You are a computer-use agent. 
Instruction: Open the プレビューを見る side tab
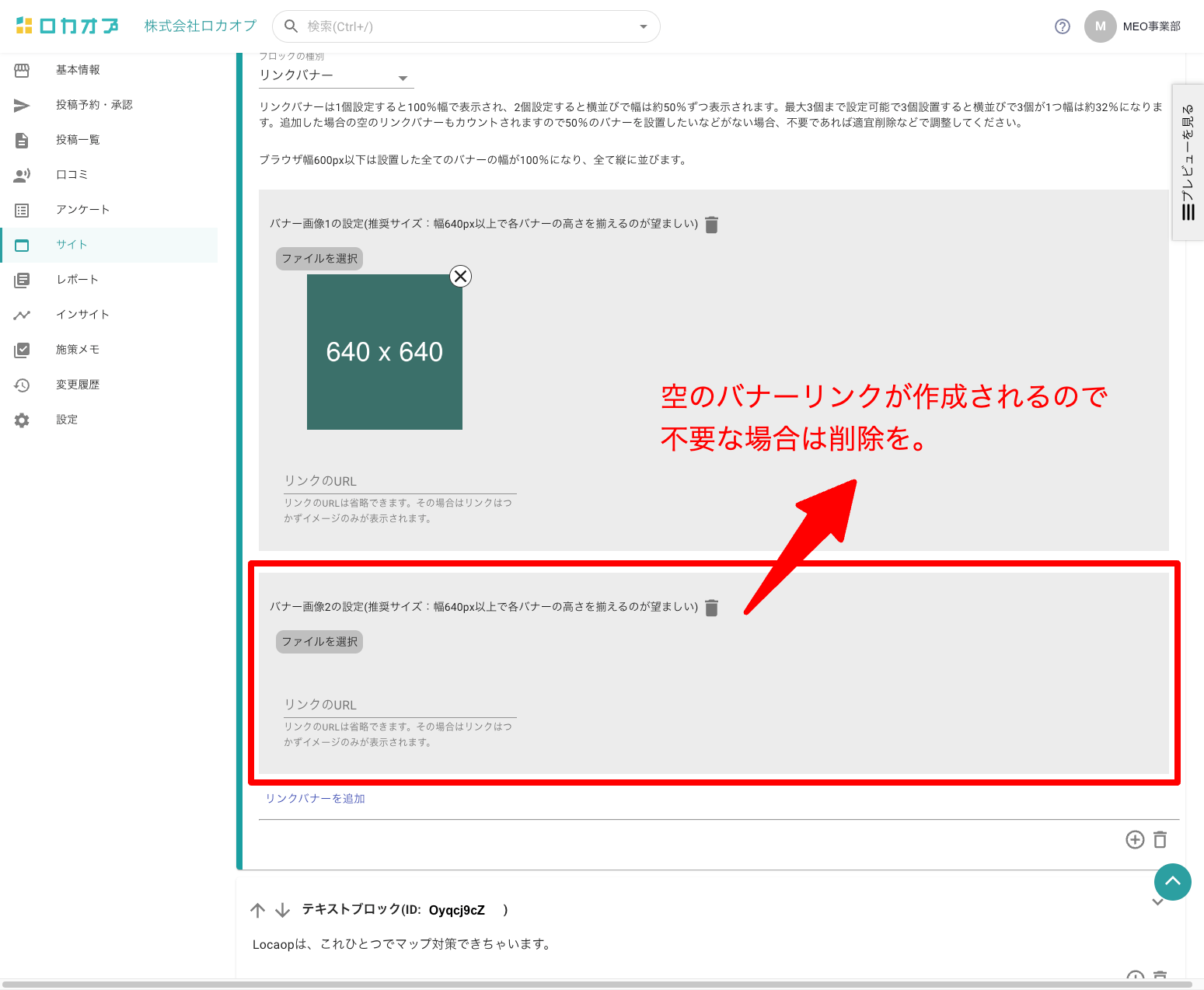1188,162
